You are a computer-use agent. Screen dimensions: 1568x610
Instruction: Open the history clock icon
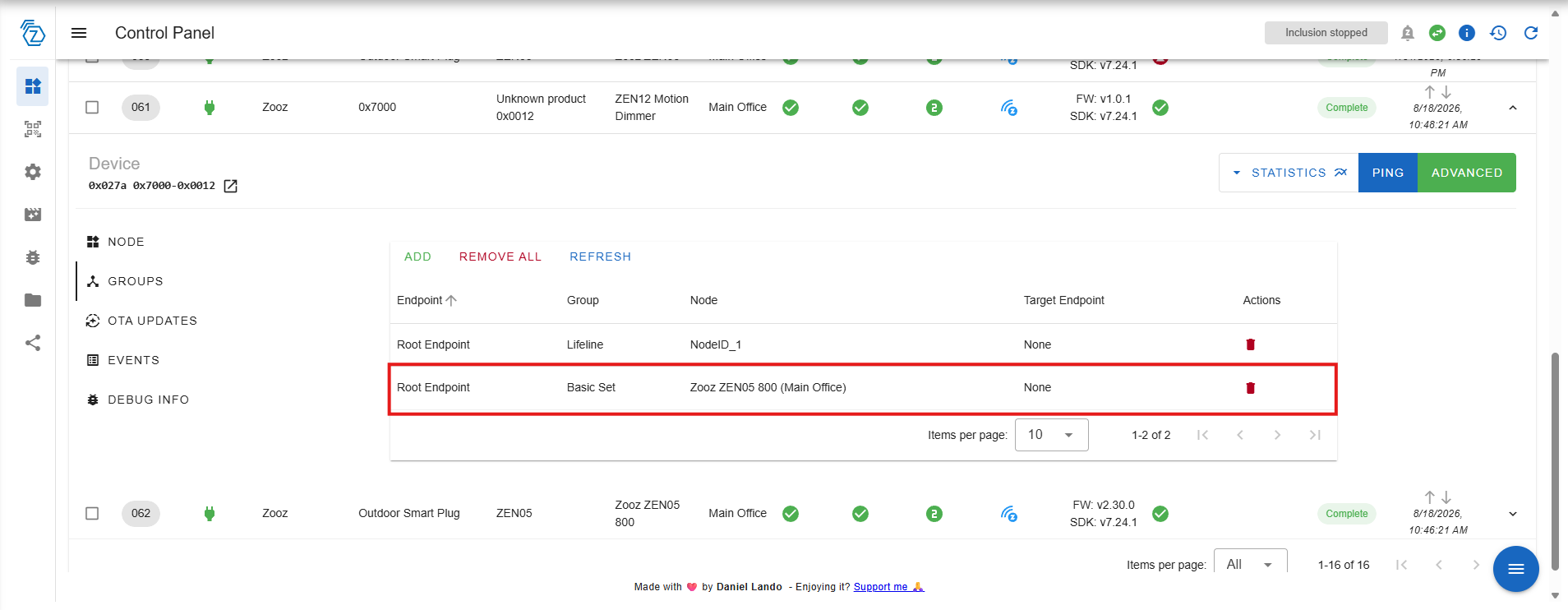point(1498,33)
